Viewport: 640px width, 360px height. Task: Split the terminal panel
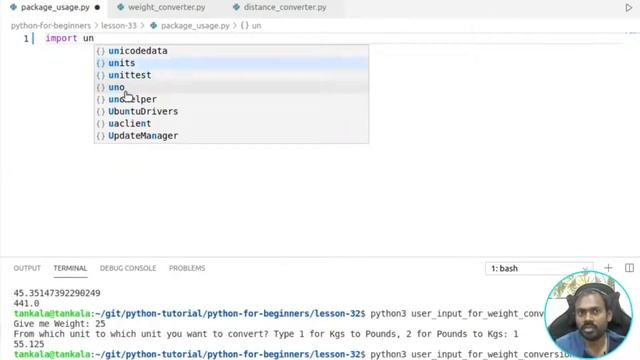[x=629, y=268]
